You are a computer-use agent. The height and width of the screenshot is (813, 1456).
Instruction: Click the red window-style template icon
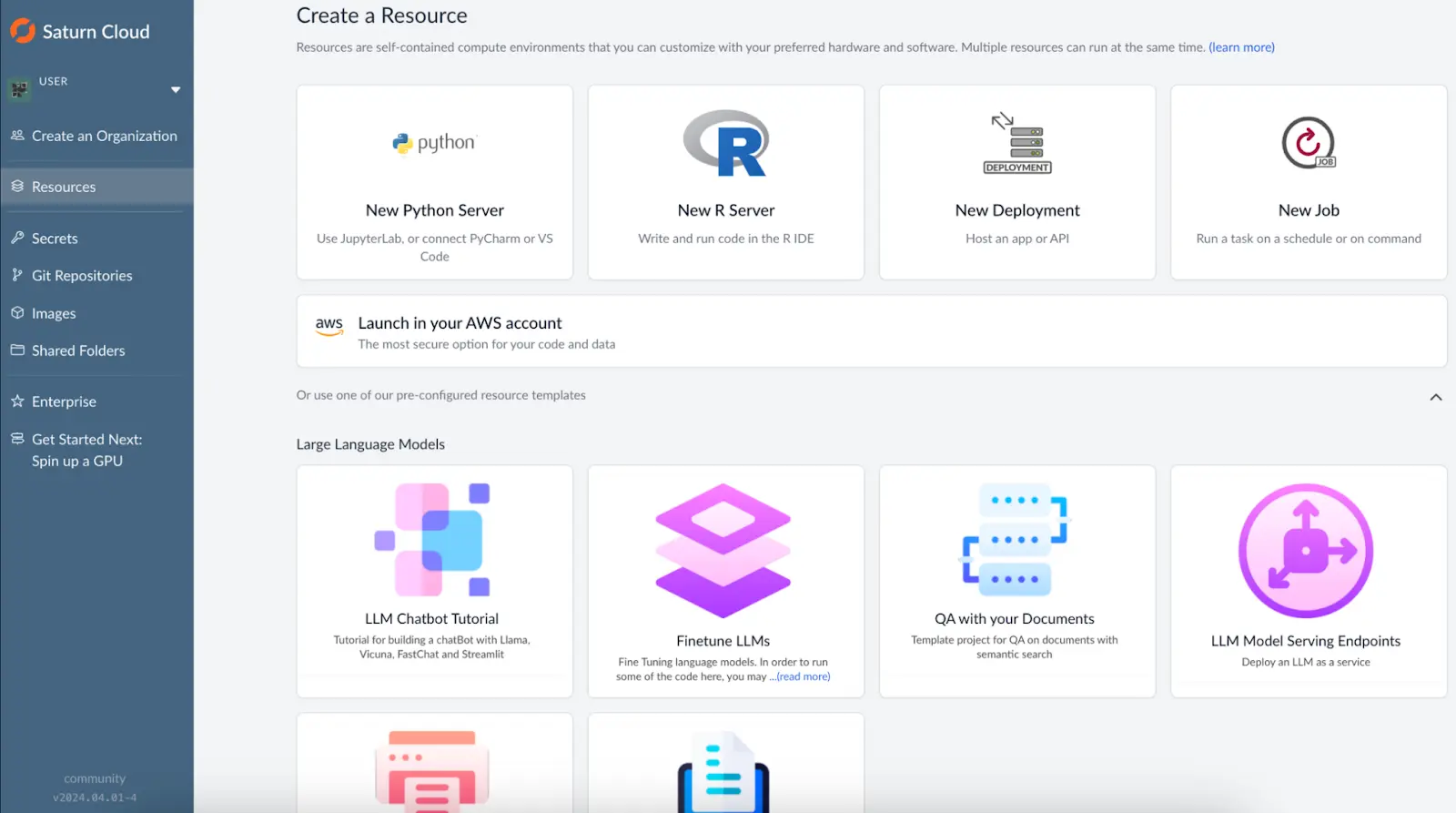432,770
